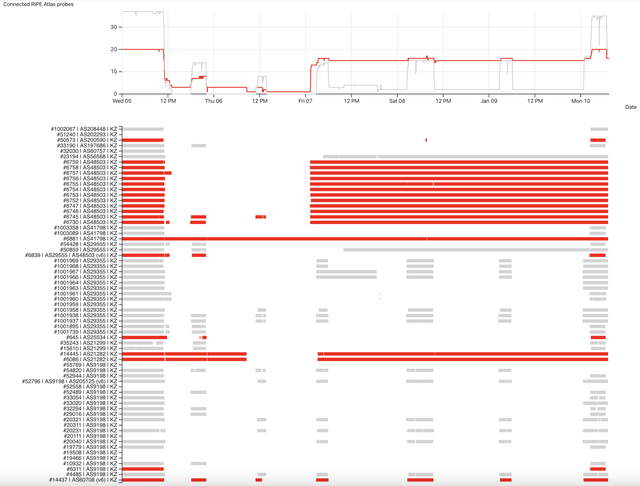640x486 pixels.
Task: Select probe row #54428 | AS29555 | KZ
Action: pos(88,244)
